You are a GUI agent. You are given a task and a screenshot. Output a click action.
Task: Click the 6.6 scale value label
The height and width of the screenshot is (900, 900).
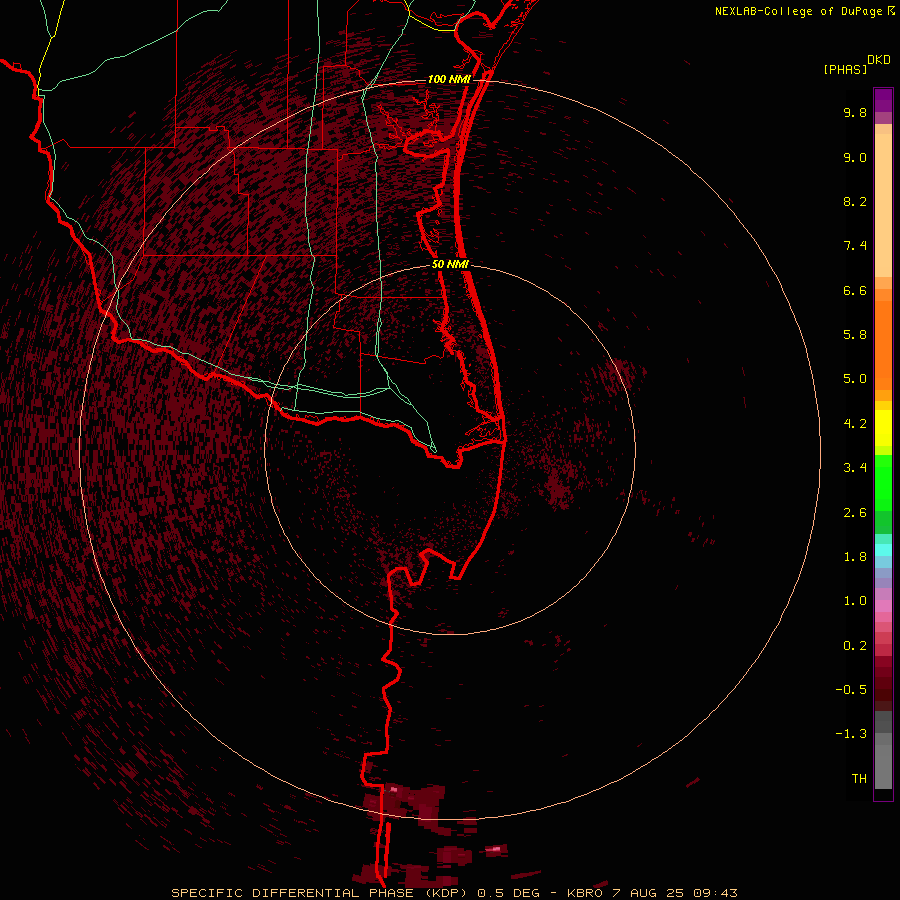coord(855,291)
